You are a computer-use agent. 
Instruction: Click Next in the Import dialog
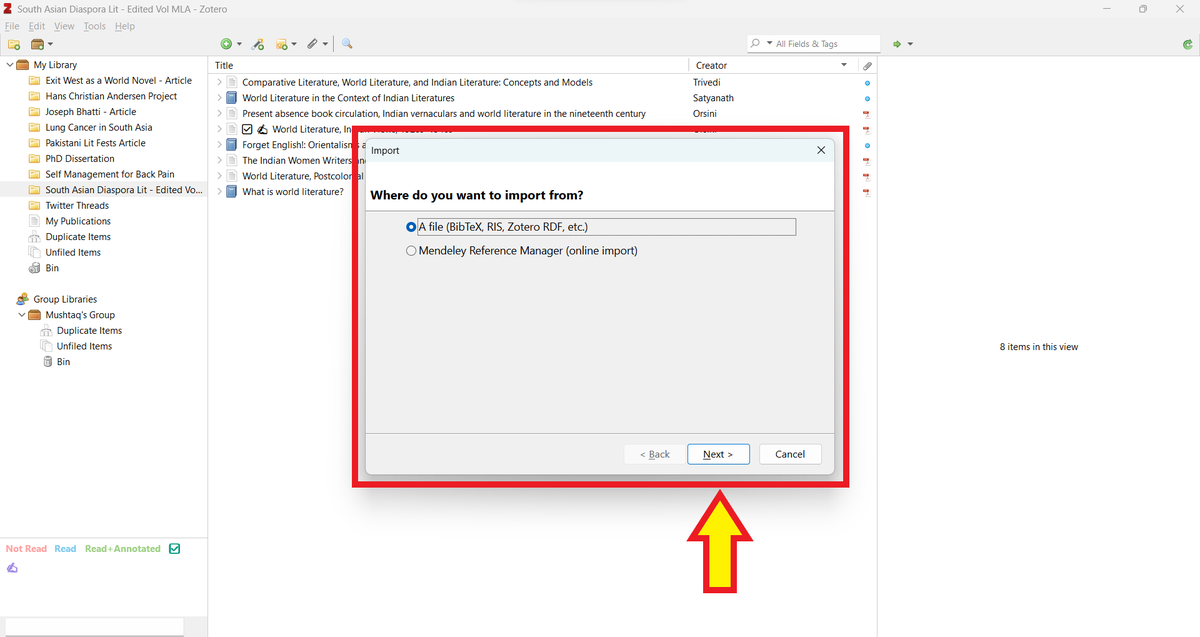click(x=718, y=454)
